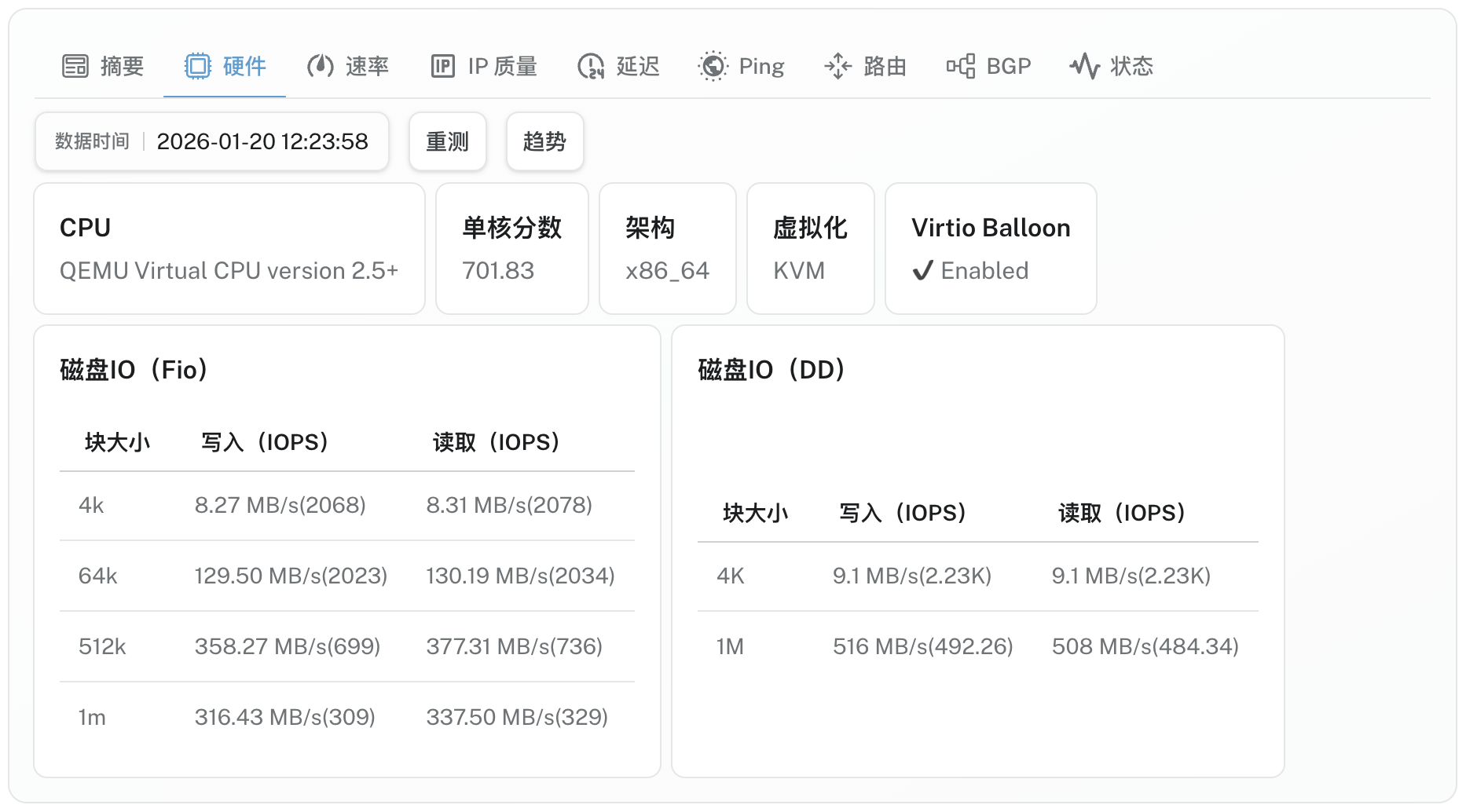
Task: Click the 单核分数 701.83 card
Action: point(511,248)
